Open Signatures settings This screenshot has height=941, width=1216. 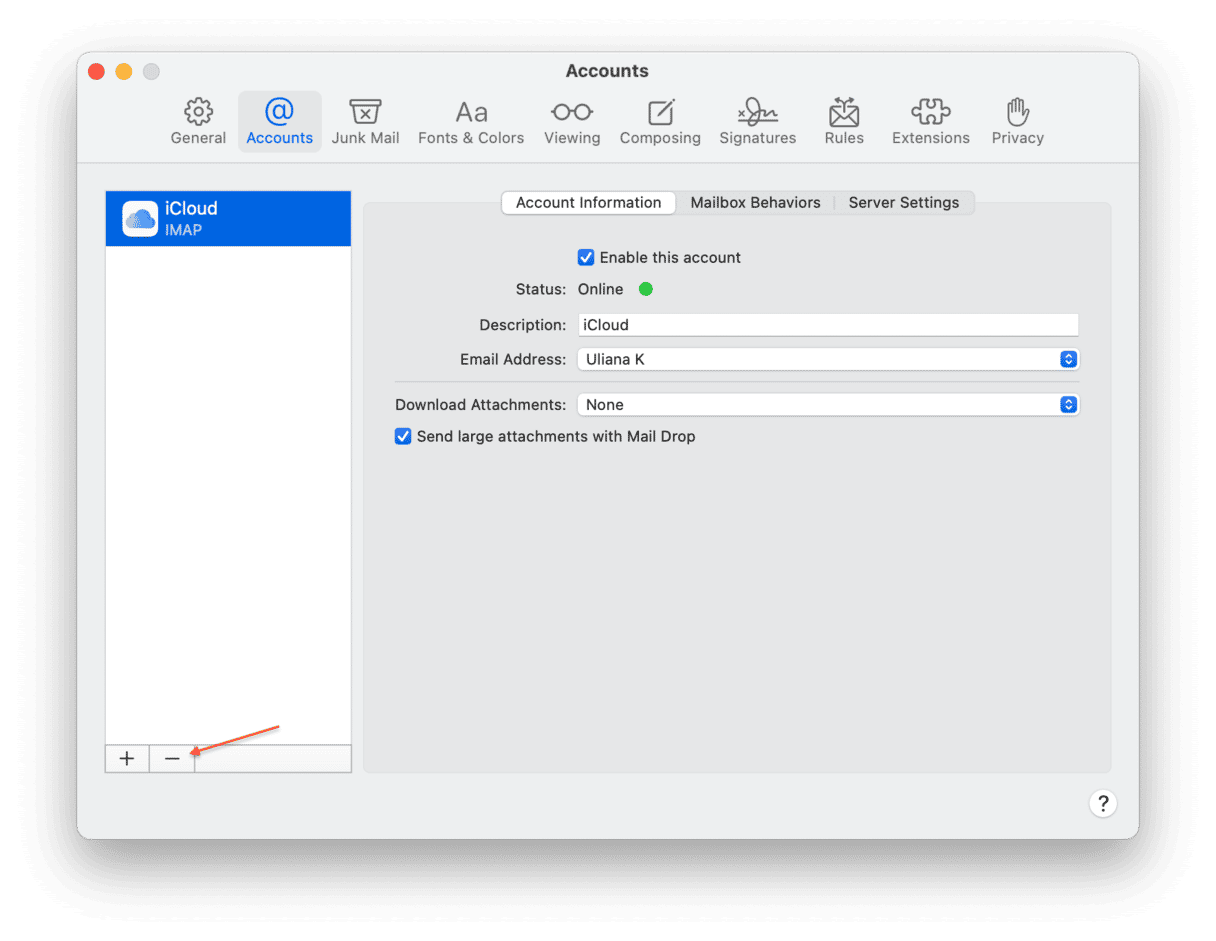(x=757, y=122)
